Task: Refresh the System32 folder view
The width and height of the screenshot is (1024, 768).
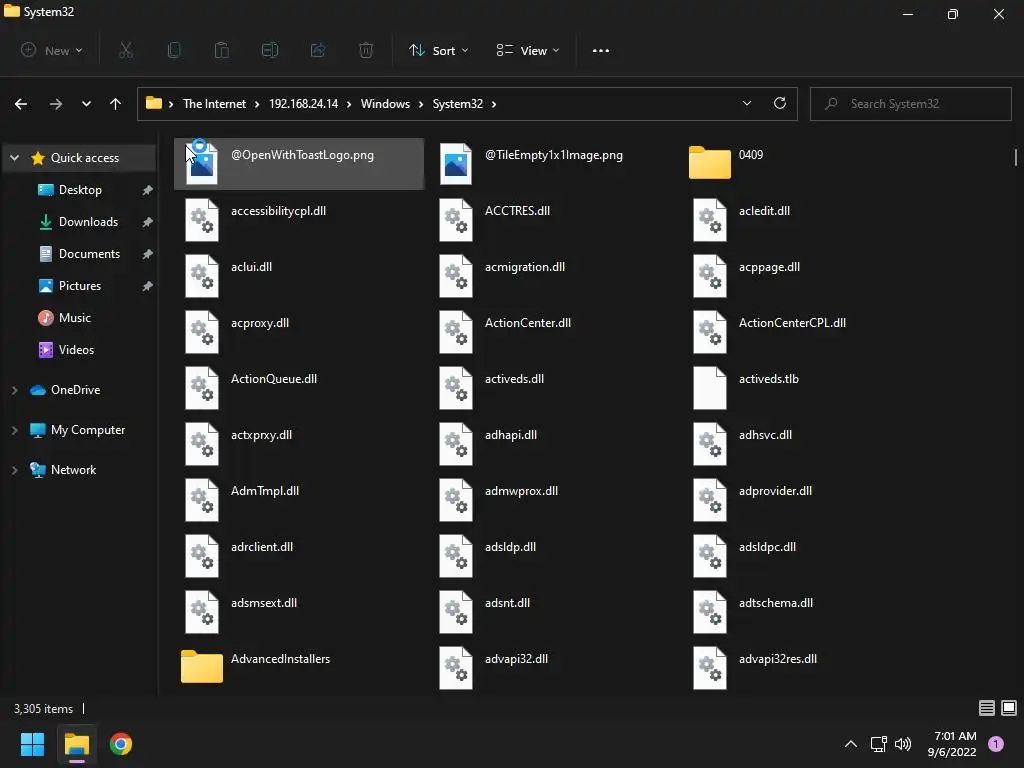Action: point(780,103)
